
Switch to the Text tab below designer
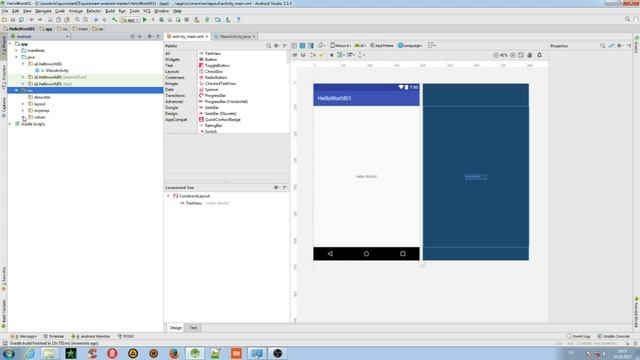193,328
